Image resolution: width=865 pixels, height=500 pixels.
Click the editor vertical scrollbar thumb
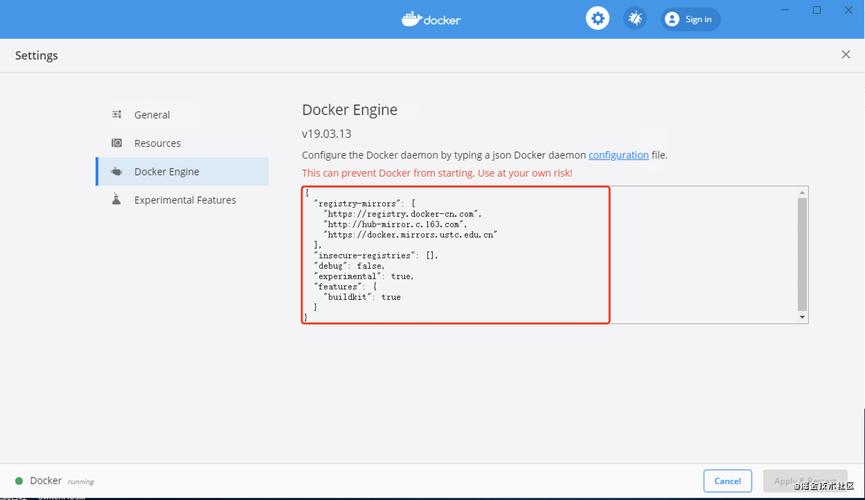coord(802,254)
